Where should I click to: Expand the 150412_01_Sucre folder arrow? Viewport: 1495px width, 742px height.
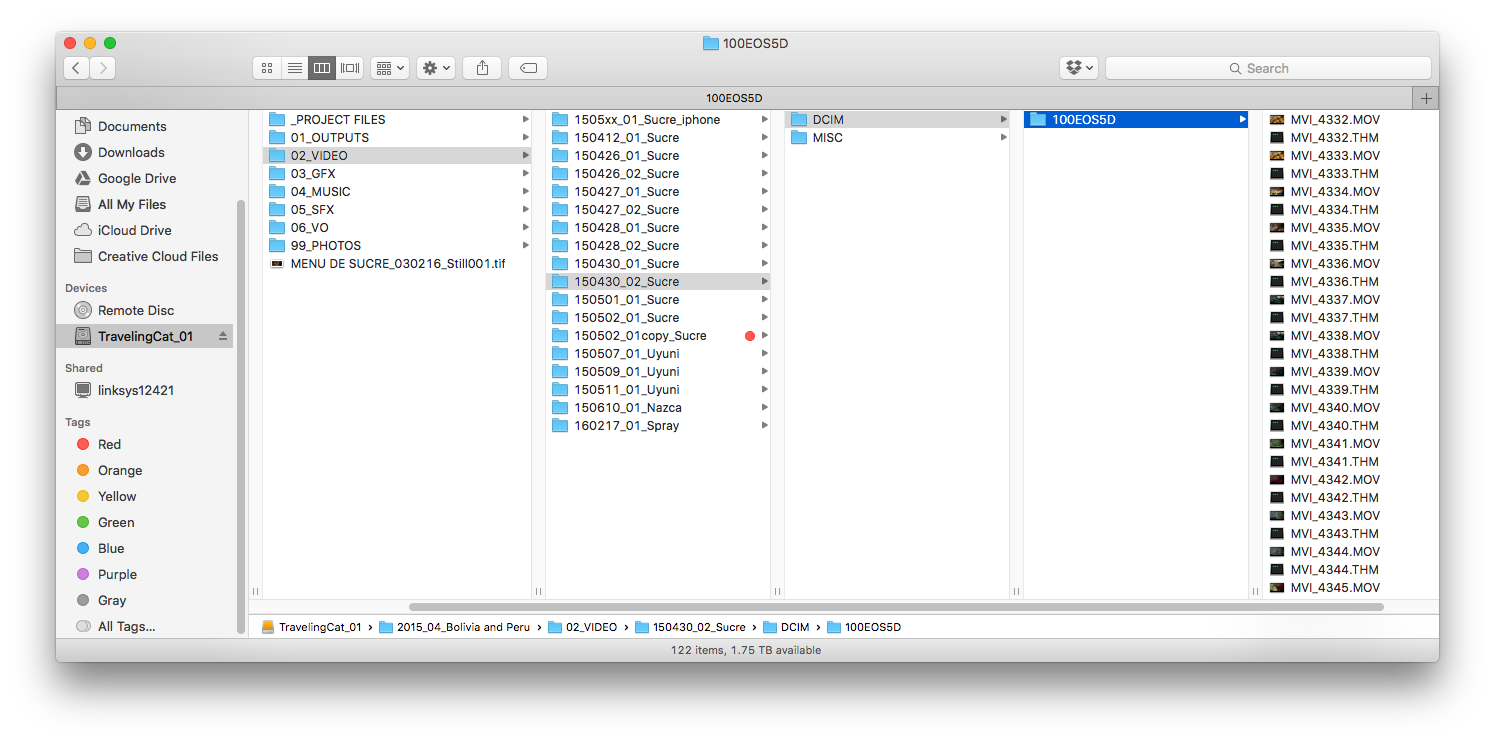(x=765, y=137)
